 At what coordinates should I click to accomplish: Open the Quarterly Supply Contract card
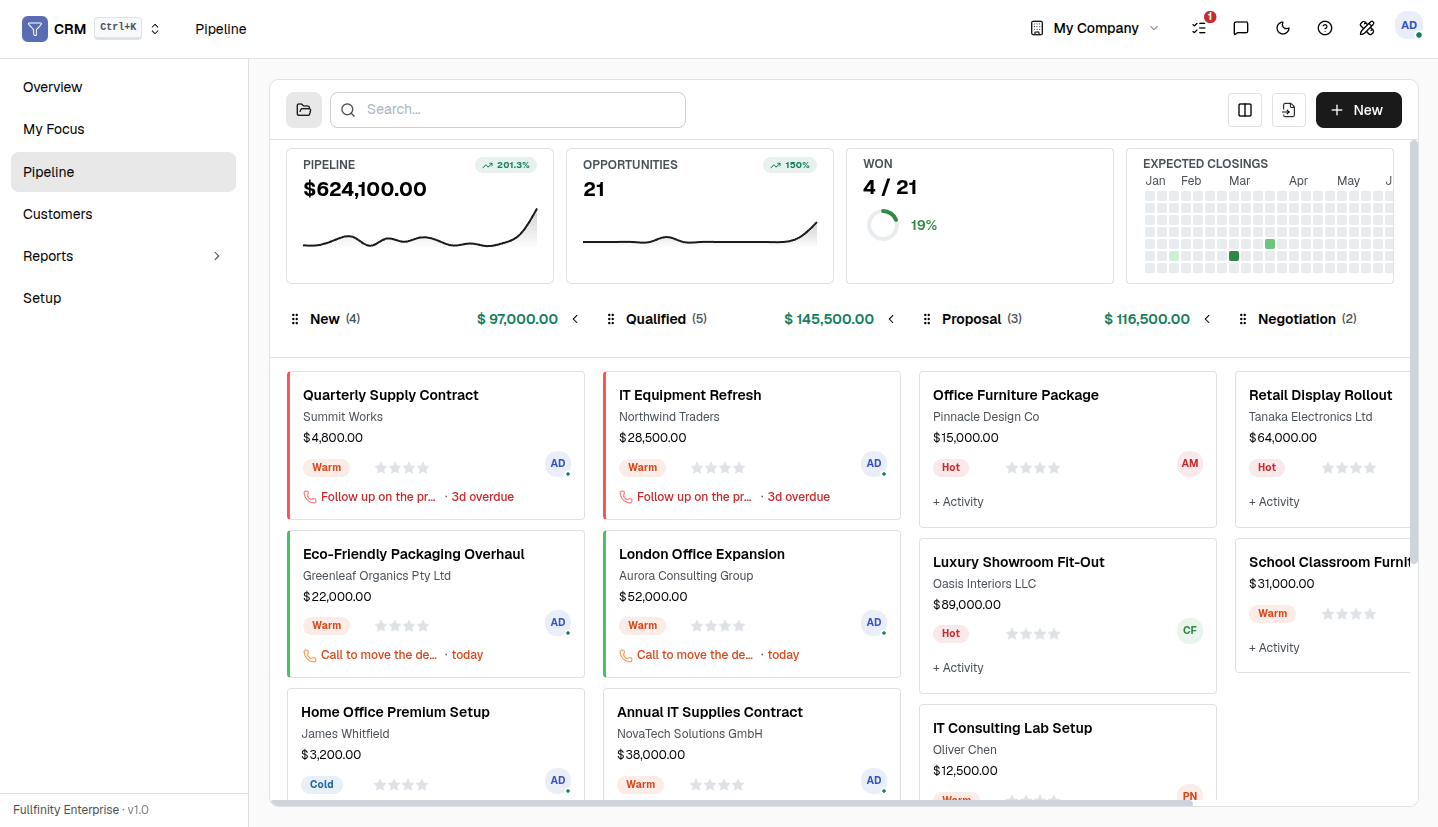(436, 446)
